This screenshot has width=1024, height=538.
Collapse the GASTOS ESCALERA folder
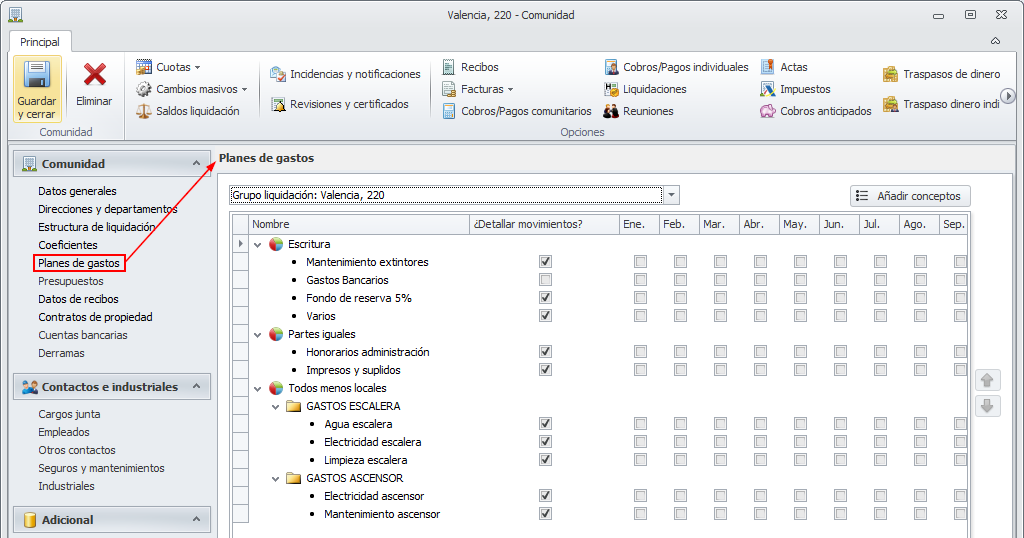[x=276, y=406]
